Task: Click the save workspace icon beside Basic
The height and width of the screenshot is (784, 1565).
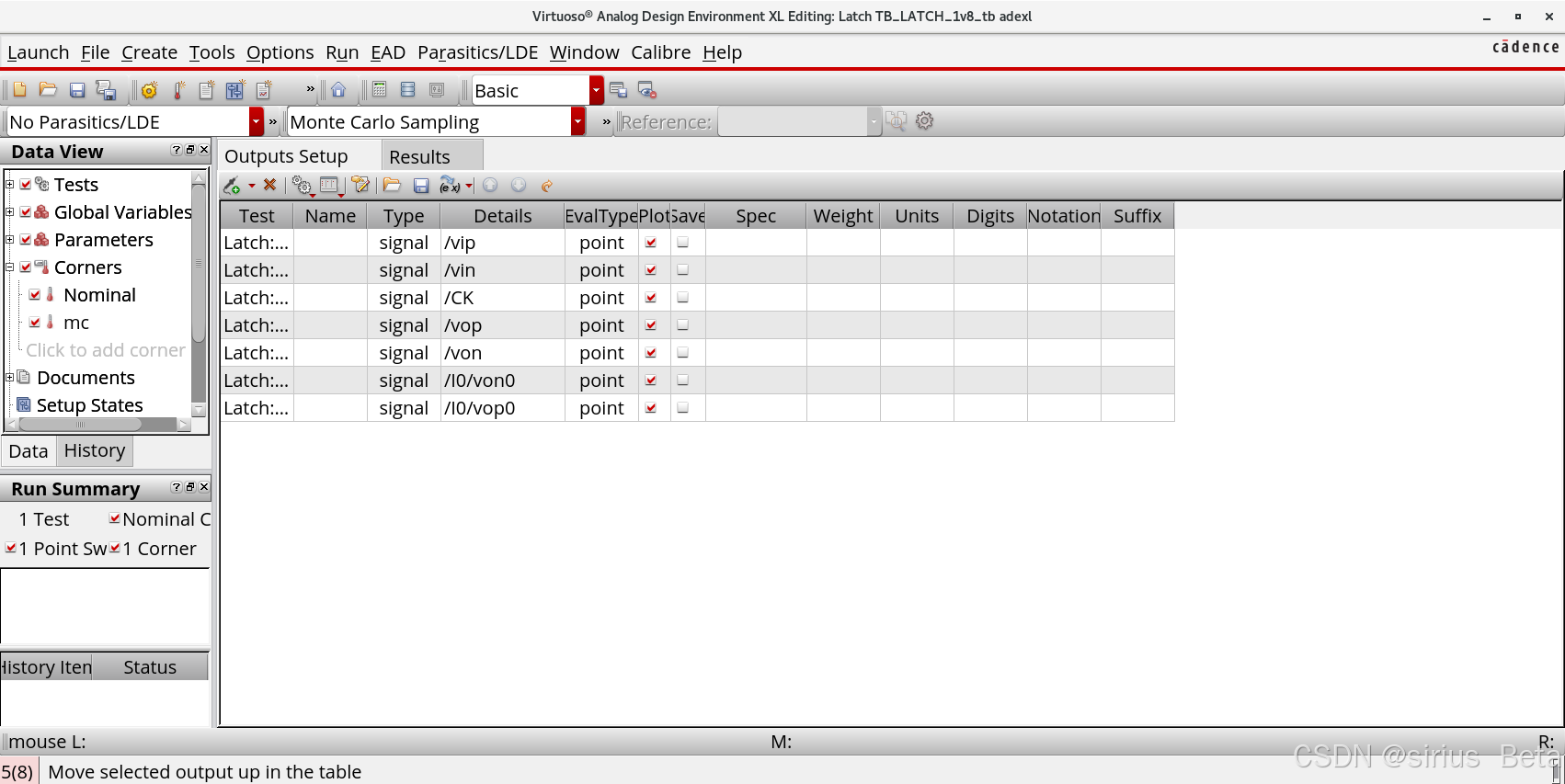Action: (x=618, y=90)
